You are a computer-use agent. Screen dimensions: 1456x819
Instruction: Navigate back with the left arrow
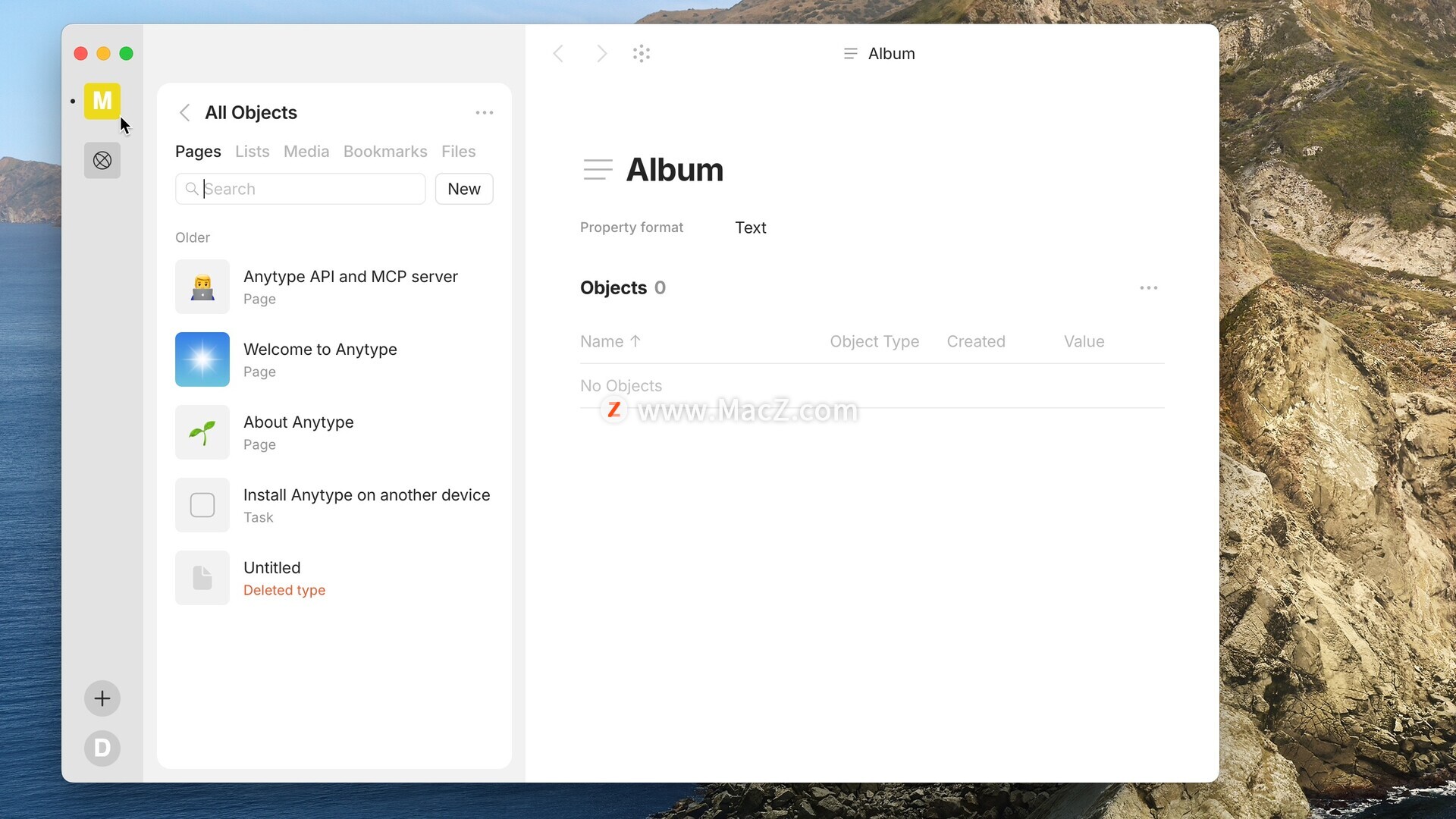pyautogui.click(x=558, y=54)
